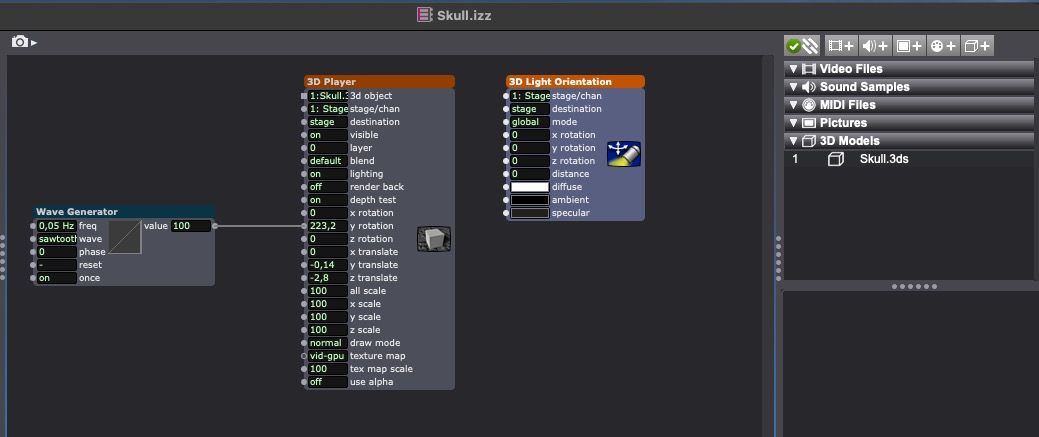The width and height of the screenshot is (1039, 437).
Task: Toggle the 3D Player visible value
Action: pos(327,135)
